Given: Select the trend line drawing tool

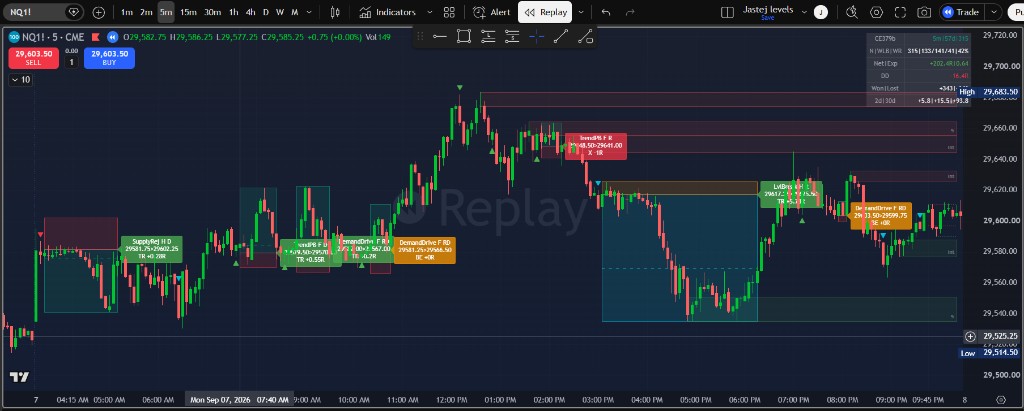Looking at the screenshot, I should (560, 37).
